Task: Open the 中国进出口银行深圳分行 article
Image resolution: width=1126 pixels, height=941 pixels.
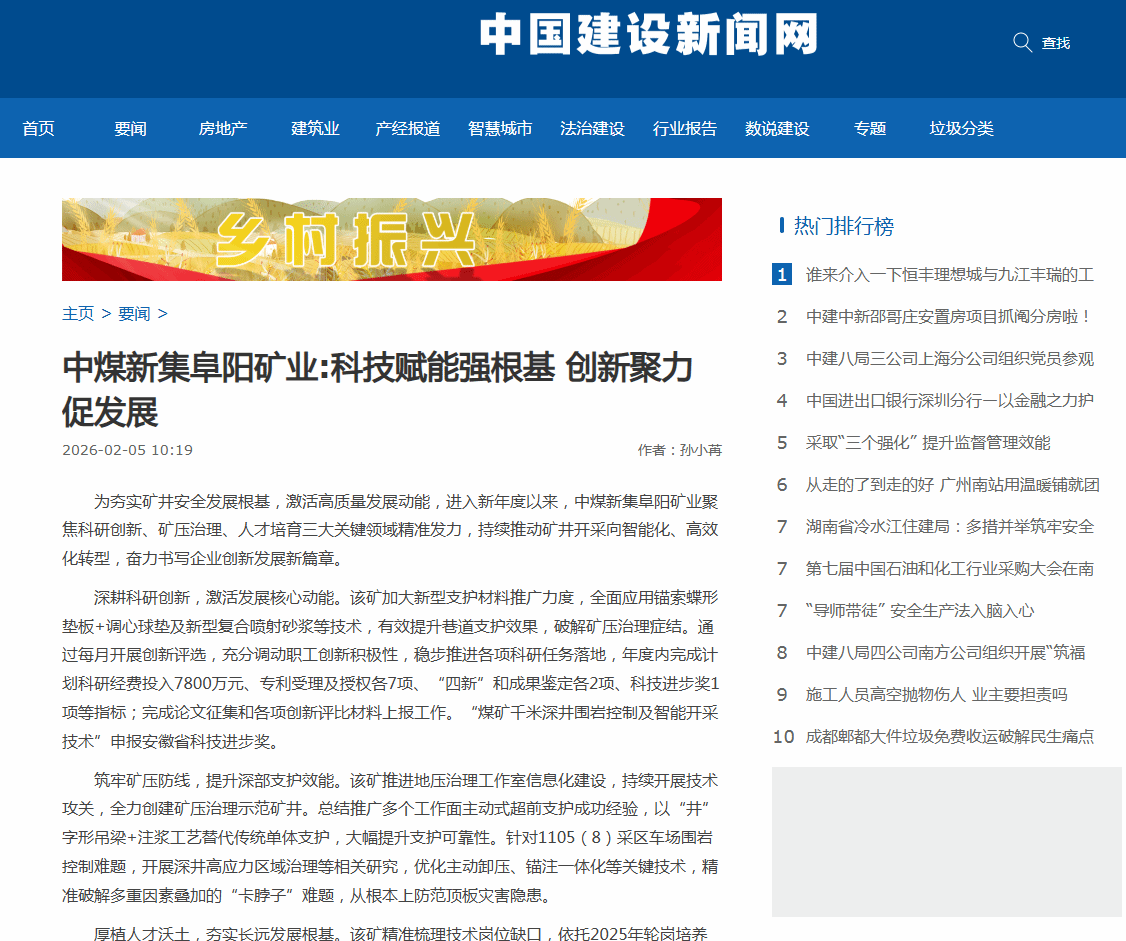Action: click(949, 401)
